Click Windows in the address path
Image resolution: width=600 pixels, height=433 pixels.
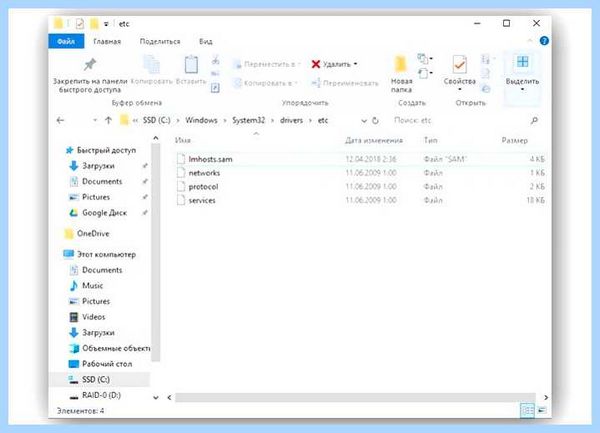pyautogui.click(x=201, y=120)
